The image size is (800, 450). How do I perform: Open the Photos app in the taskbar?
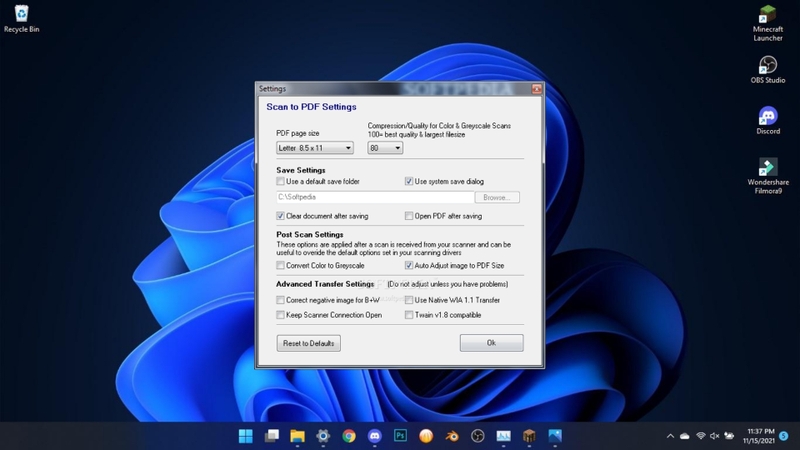coord(555,436)
